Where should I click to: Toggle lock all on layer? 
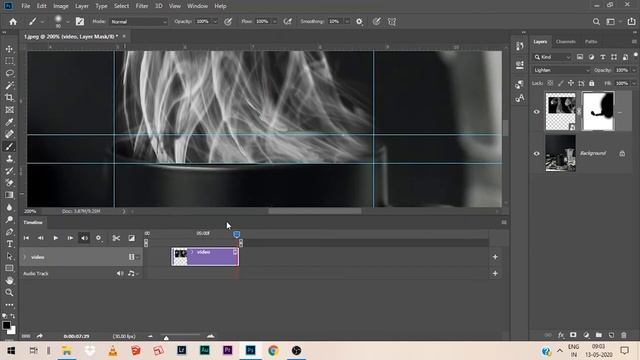(591, 83)
